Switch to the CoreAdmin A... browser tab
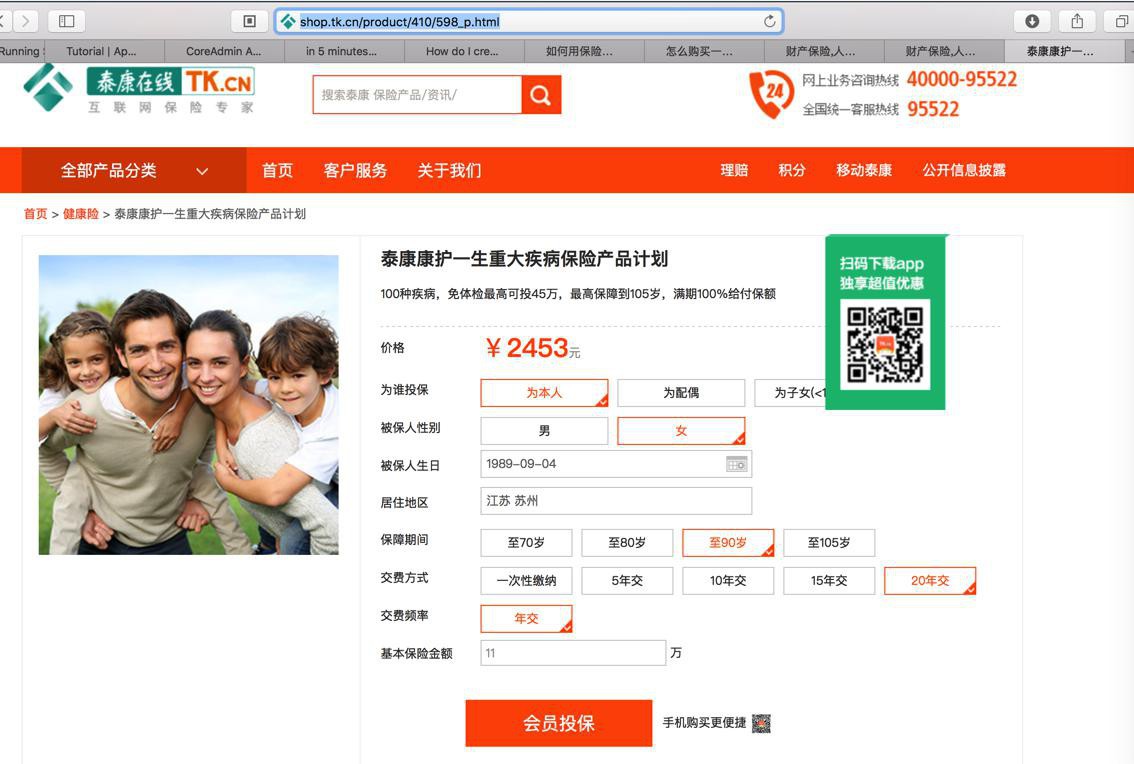1134x764 pixels. click(223, 51)
